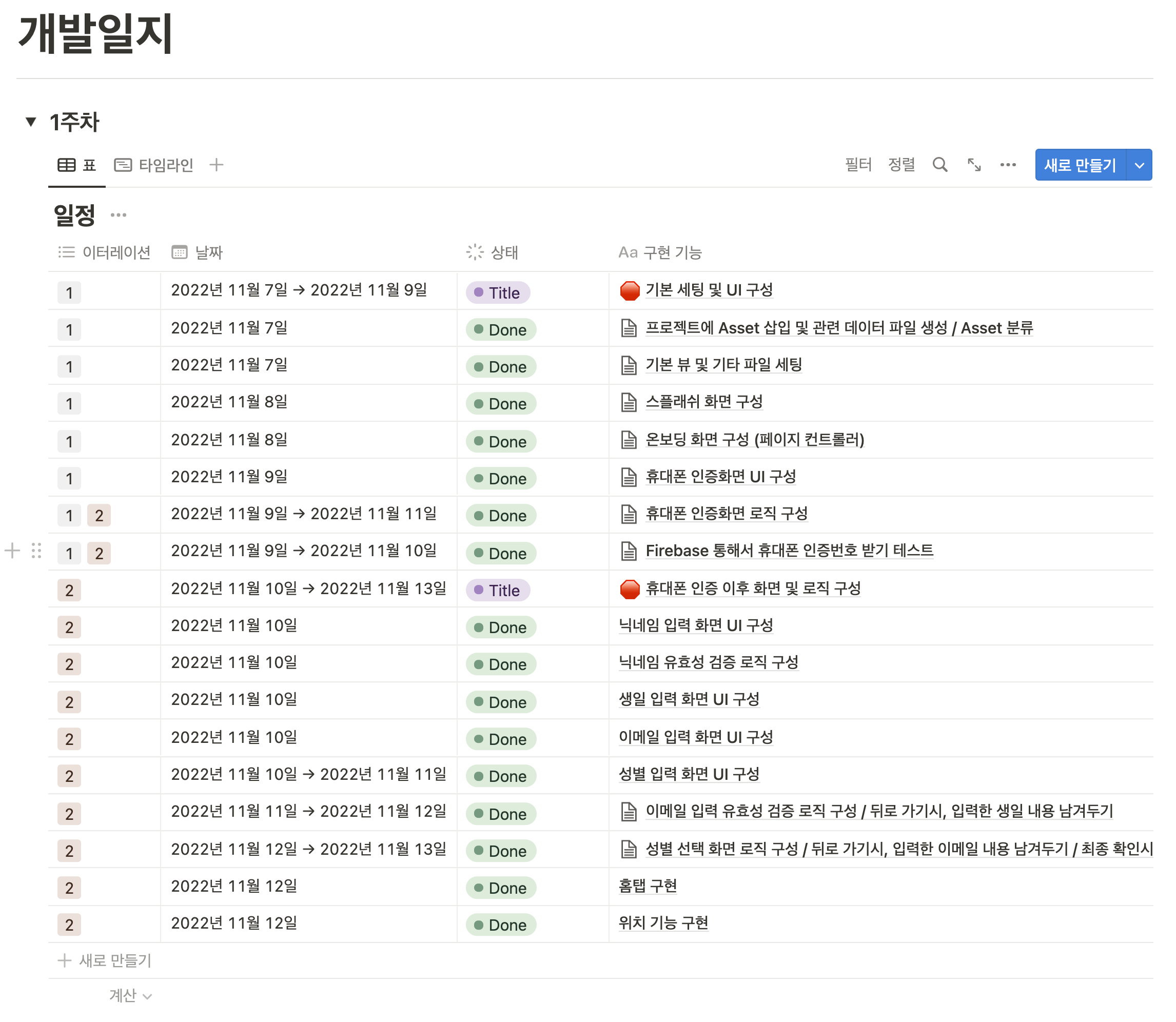Click the drag handle on Firebase row
The image size is (1176, 1022).
coord(36,551)
